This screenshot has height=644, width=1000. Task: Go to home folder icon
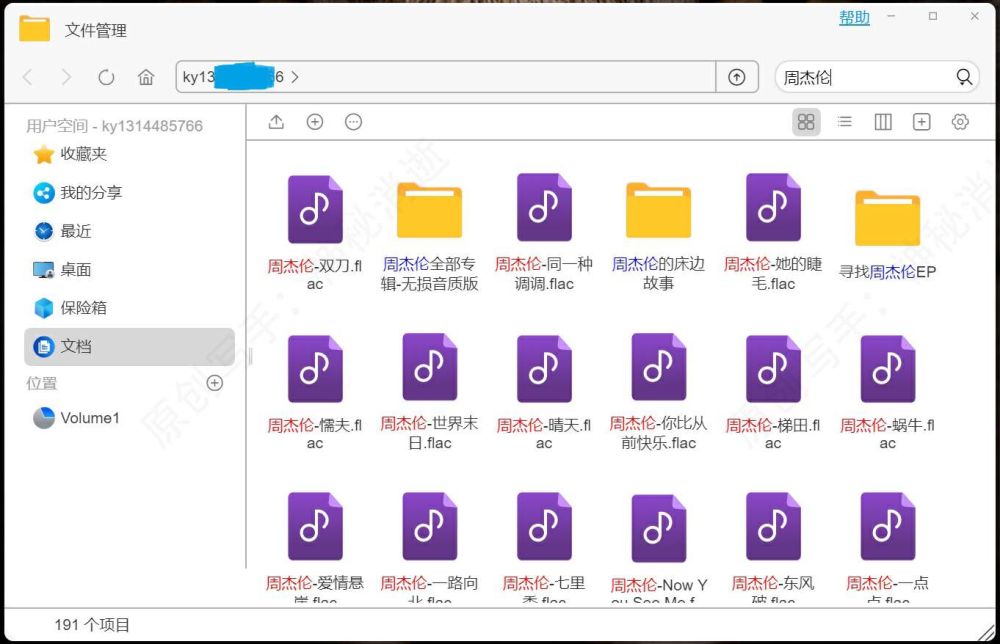pyautogui.click(x=146, y=77)
